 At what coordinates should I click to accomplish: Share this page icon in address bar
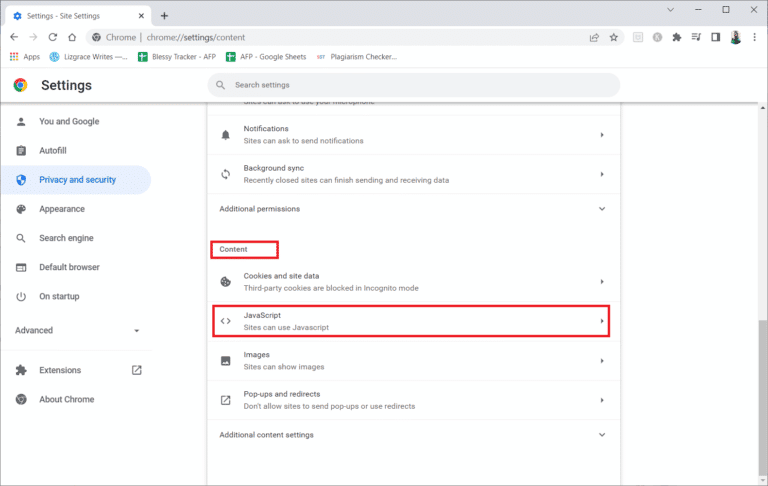tap(594, 37)
